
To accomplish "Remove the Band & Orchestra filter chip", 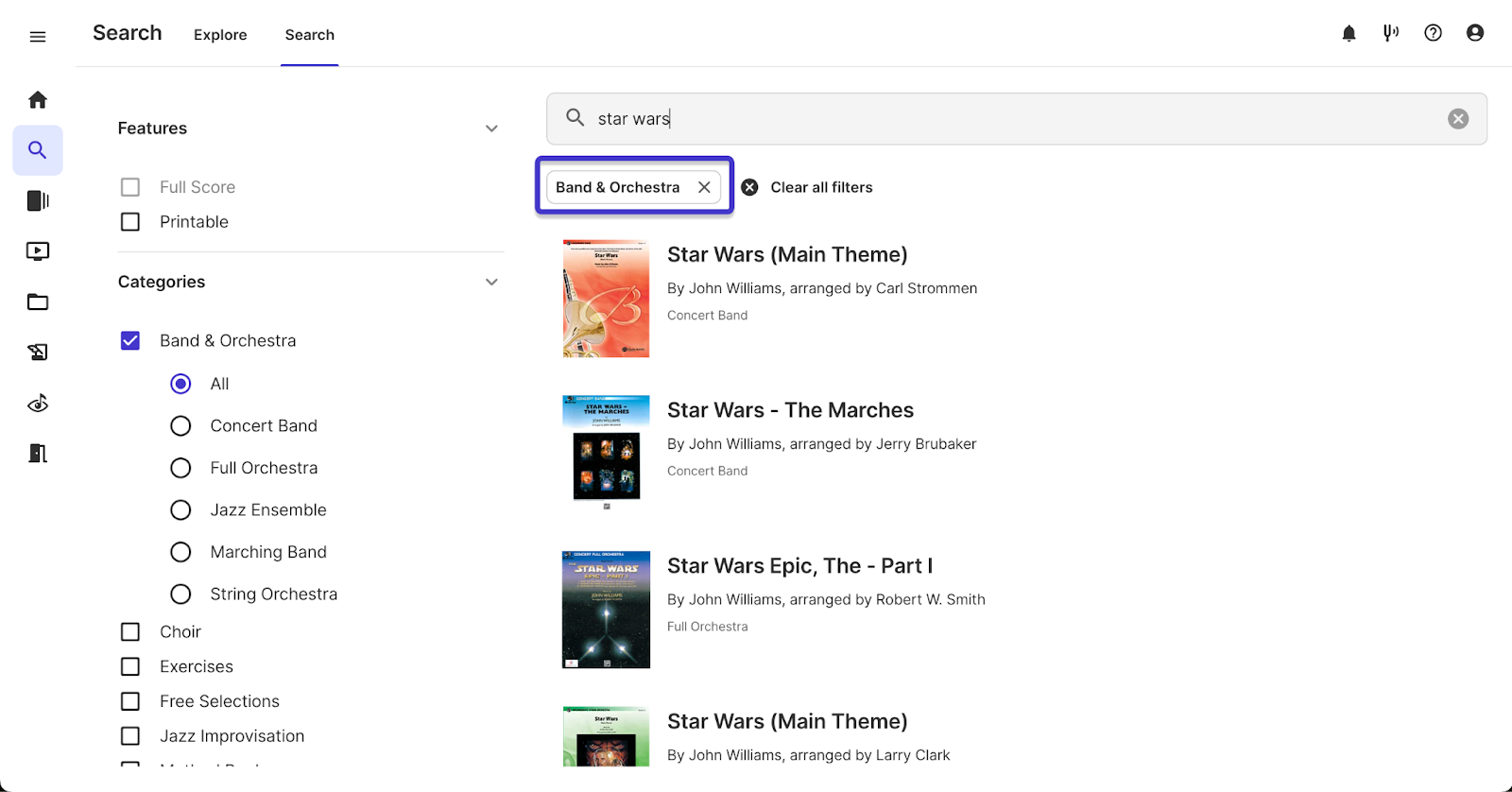I will pyautogui.click(x=704, y=187).
